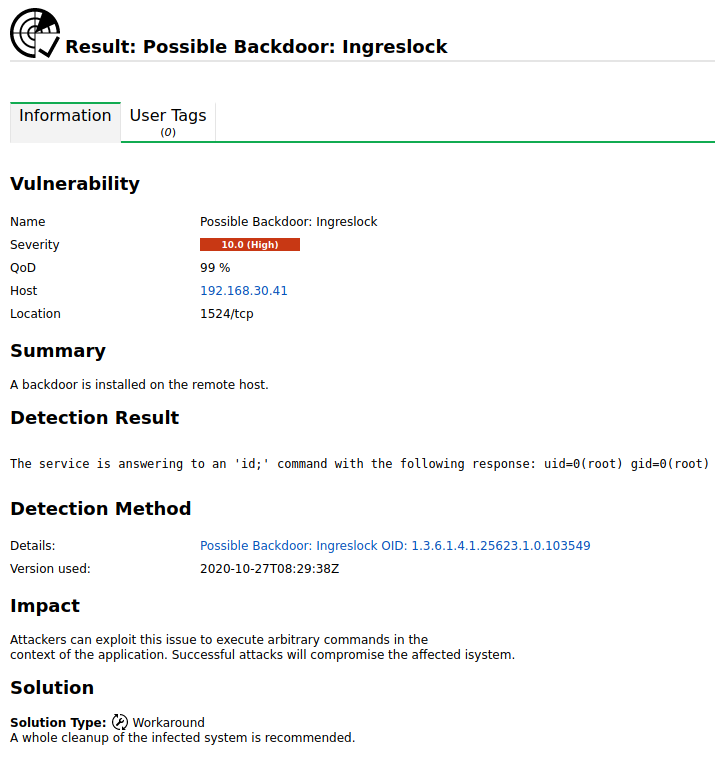Open the Ingreslock OID details link
This screenshot has width=715, height=761.
click(x=395, y=546)
